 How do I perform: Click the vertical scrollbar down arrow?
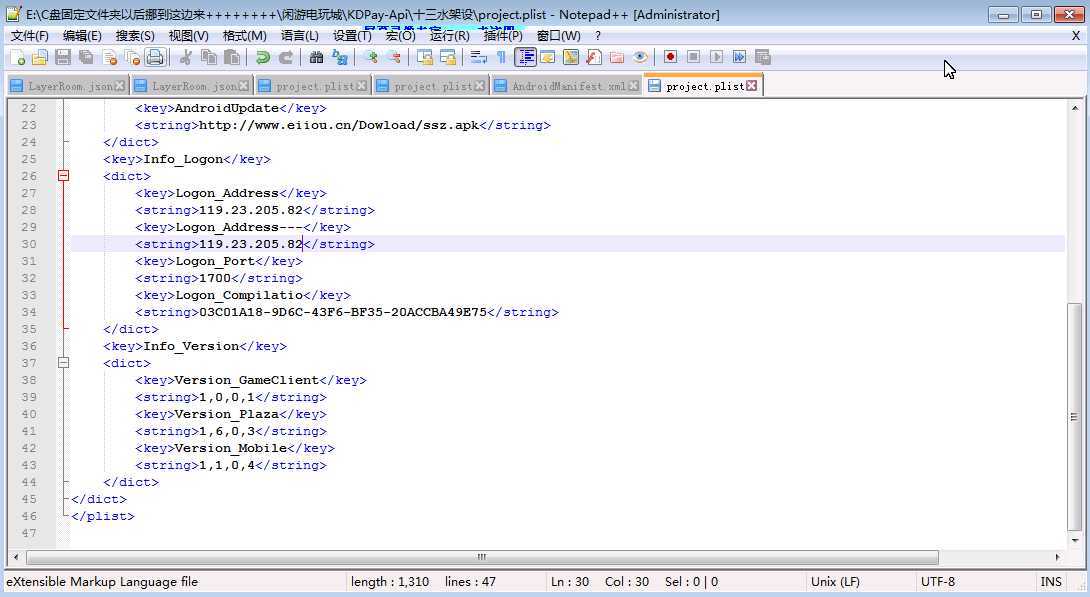pyautogui.click(x=1075, y=540)
